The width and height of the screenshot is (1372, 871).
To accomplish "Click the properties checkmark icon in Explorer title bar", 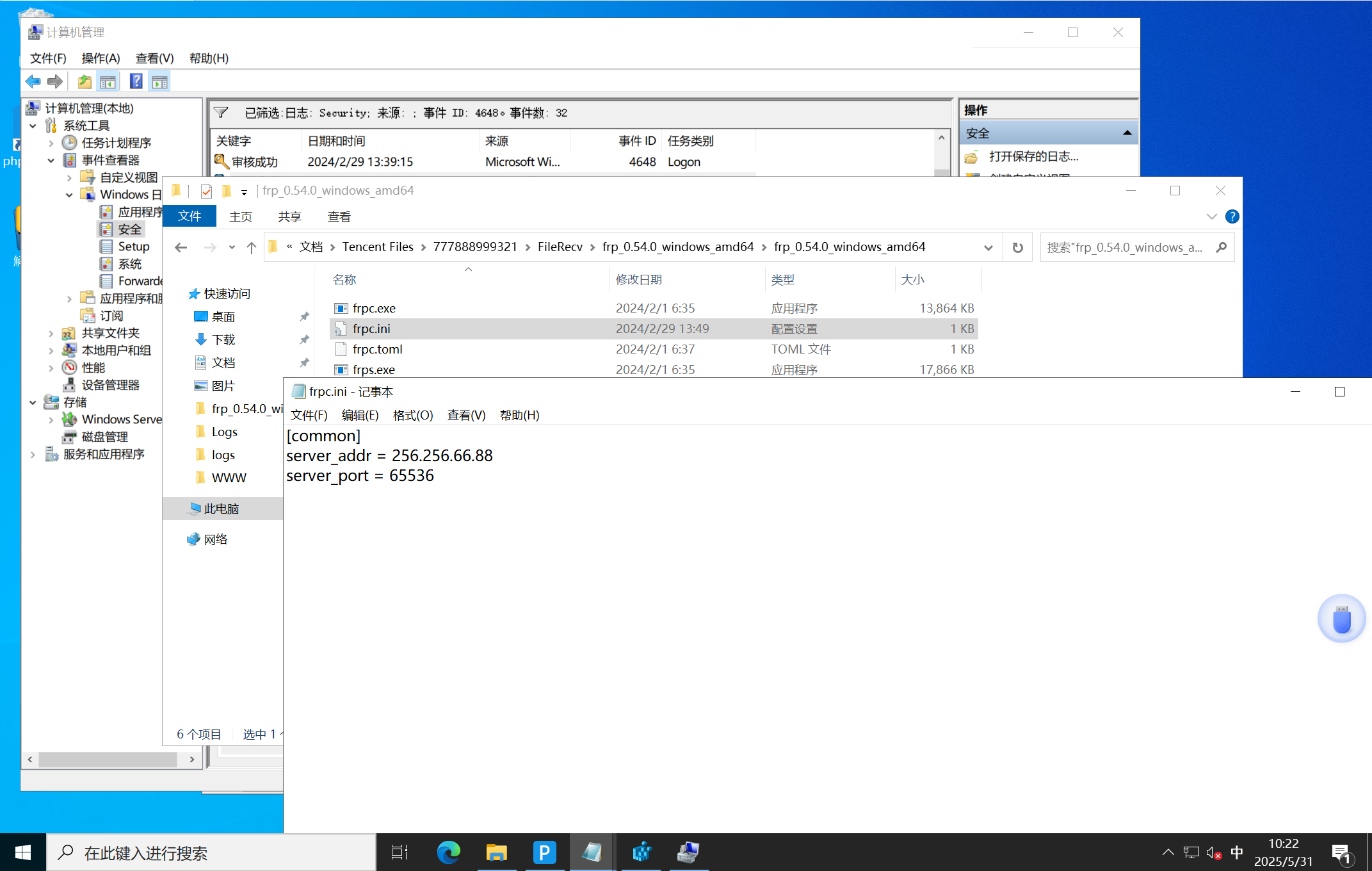I will (206, 191).
